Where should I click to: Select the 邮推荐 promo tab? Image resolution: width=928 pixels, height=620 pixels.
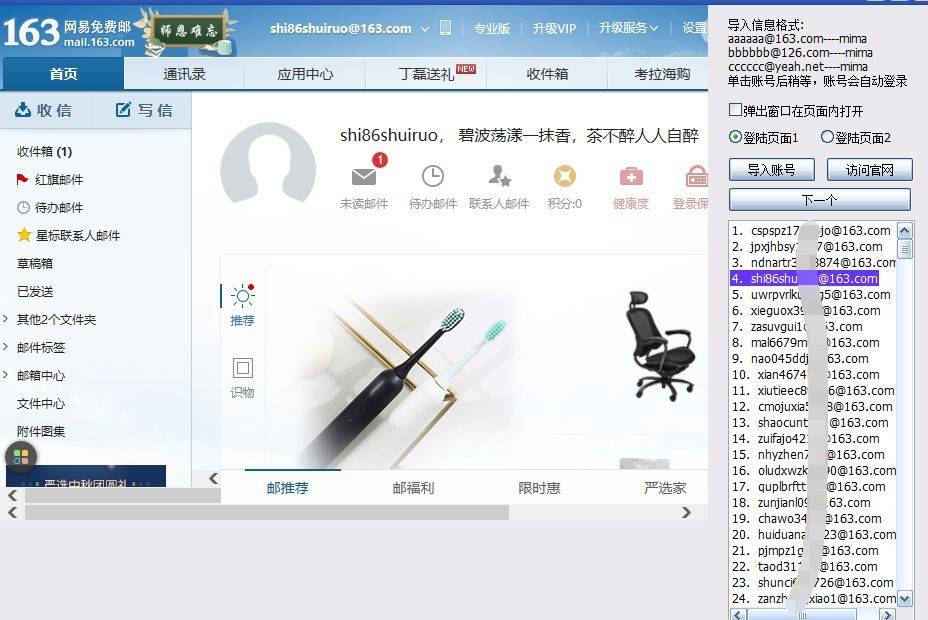coord(288,488)
